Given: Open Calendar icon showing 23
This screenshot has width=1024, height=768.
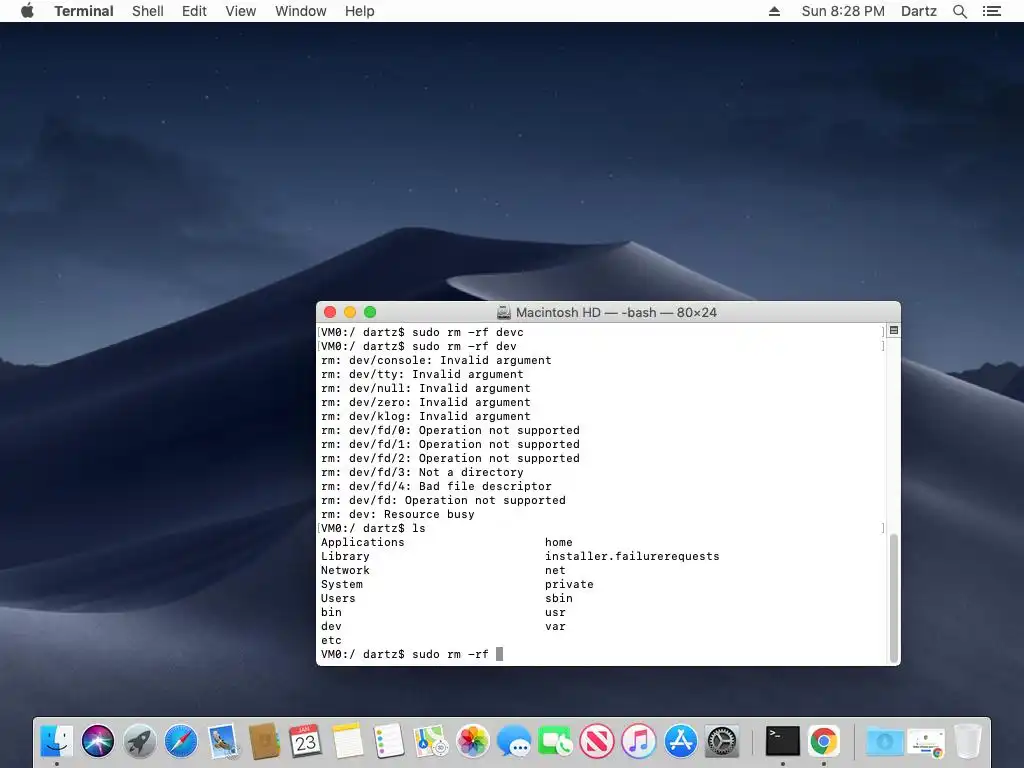Looking at the screenshot, I should [306, 741].
